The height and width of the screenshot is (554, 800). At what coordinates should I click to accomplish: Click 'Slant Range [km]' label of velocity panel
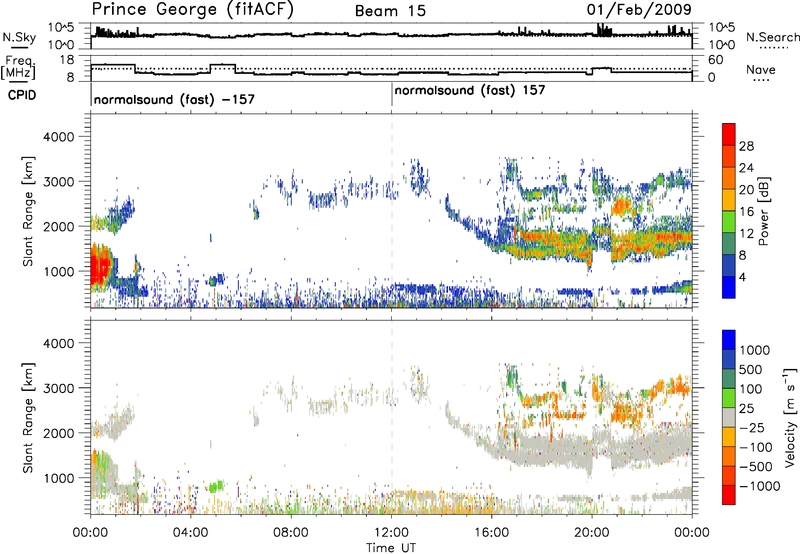coord(28,417)
